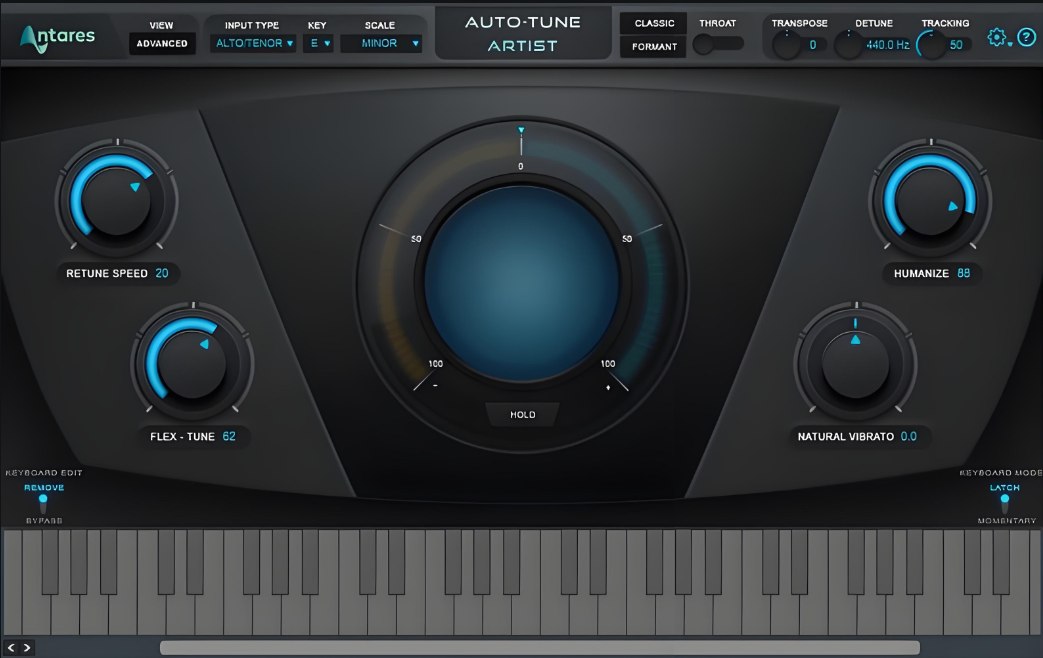Screen dimensions: 1043x658
Task: Click the Throat length slider
Action: [x=718, y=44]
